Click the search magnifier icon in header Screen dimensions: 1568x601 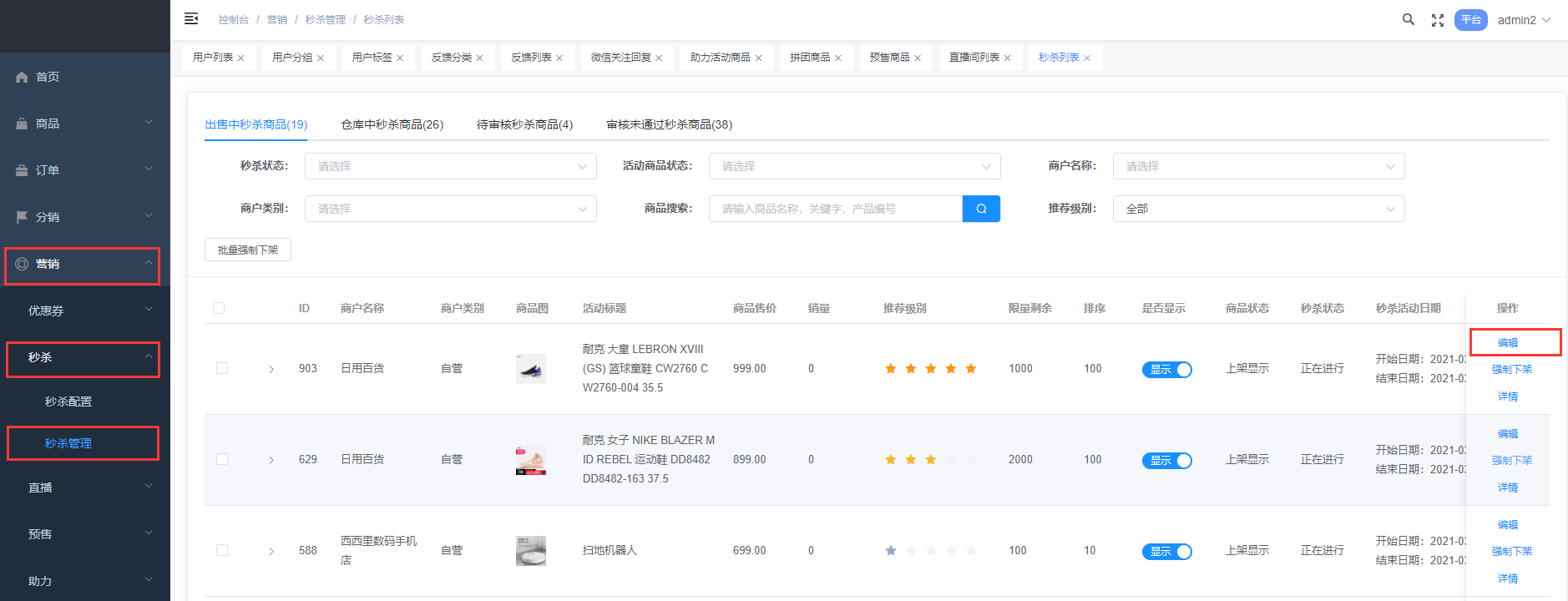coord(1408,19)
